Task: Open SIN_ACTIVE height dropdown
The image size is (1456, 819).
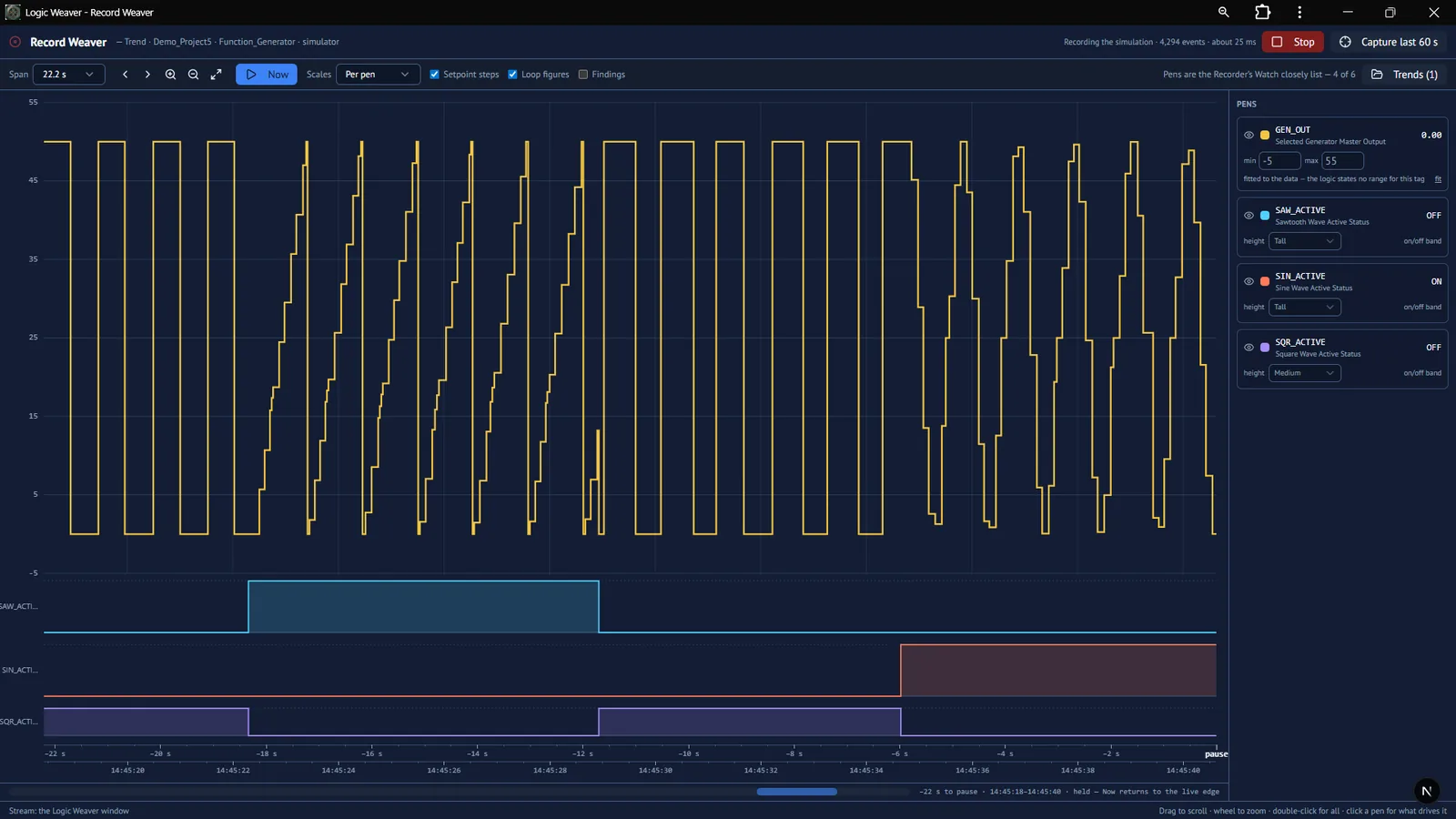Action: pos(1304,307)
